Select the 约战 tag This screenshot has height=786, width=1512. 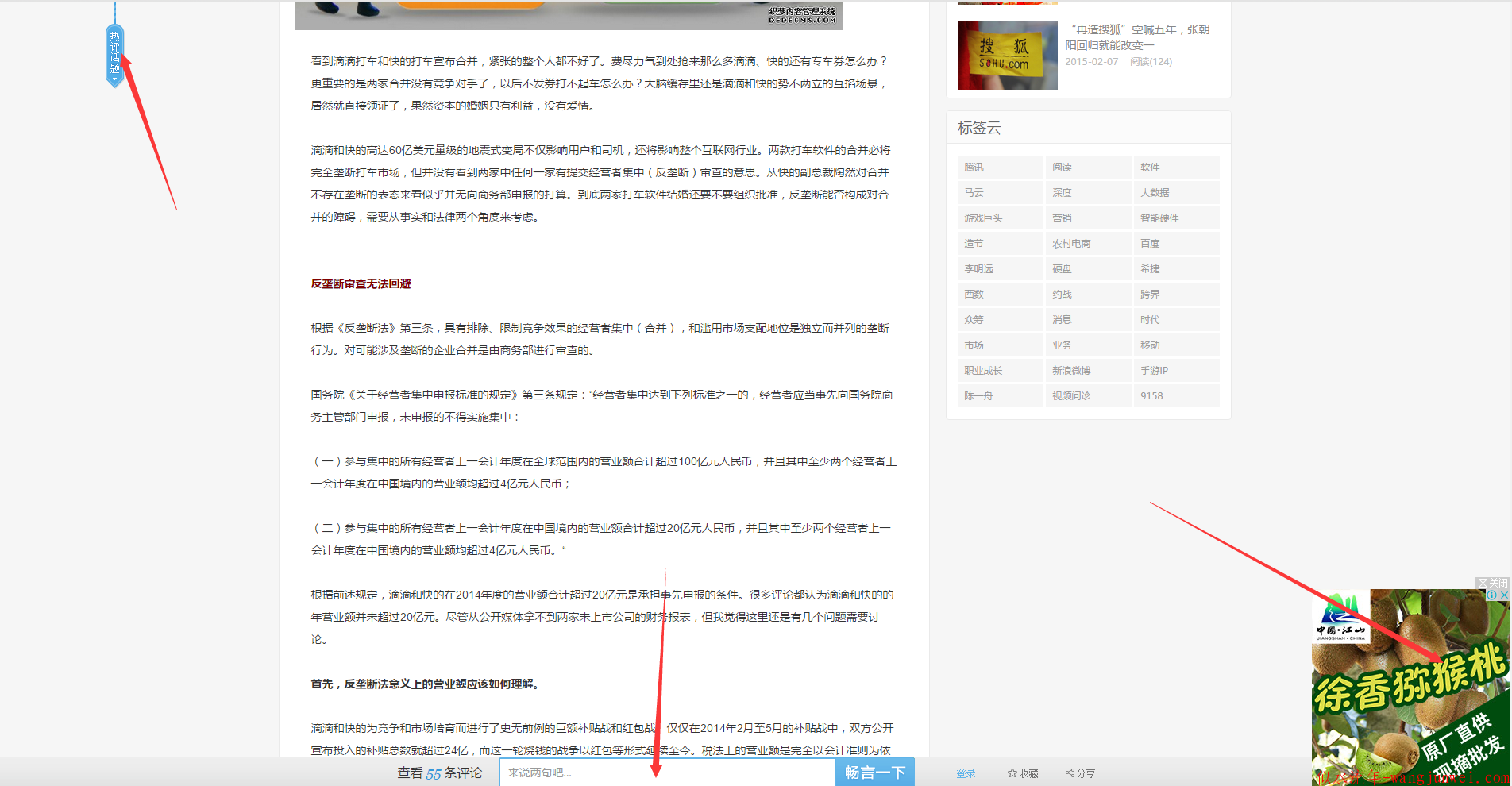pos(1089,294)
